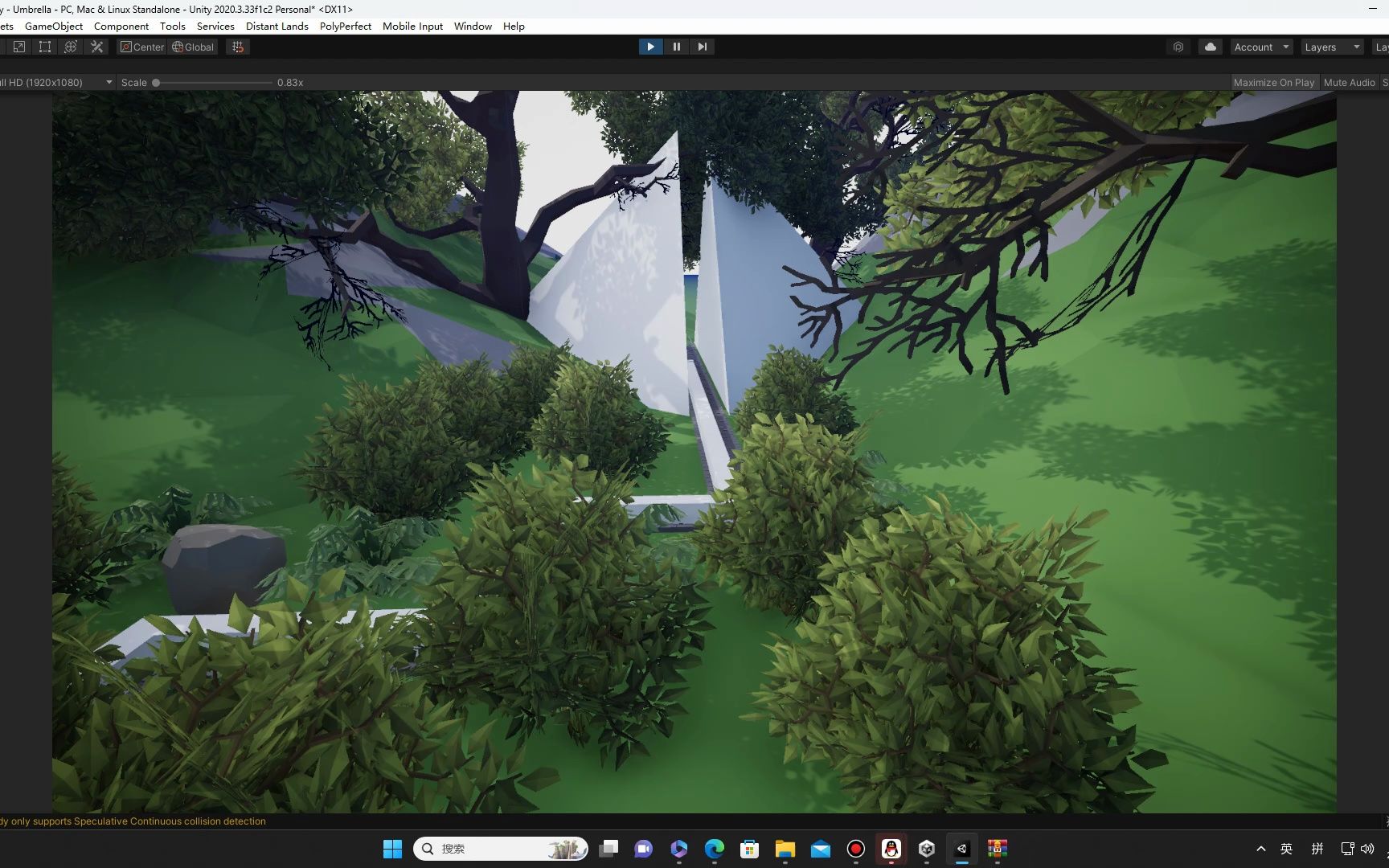Open Microsoft Store from taskbar
The height and width of the screenshot is (868, 1389).
[749, 849]
